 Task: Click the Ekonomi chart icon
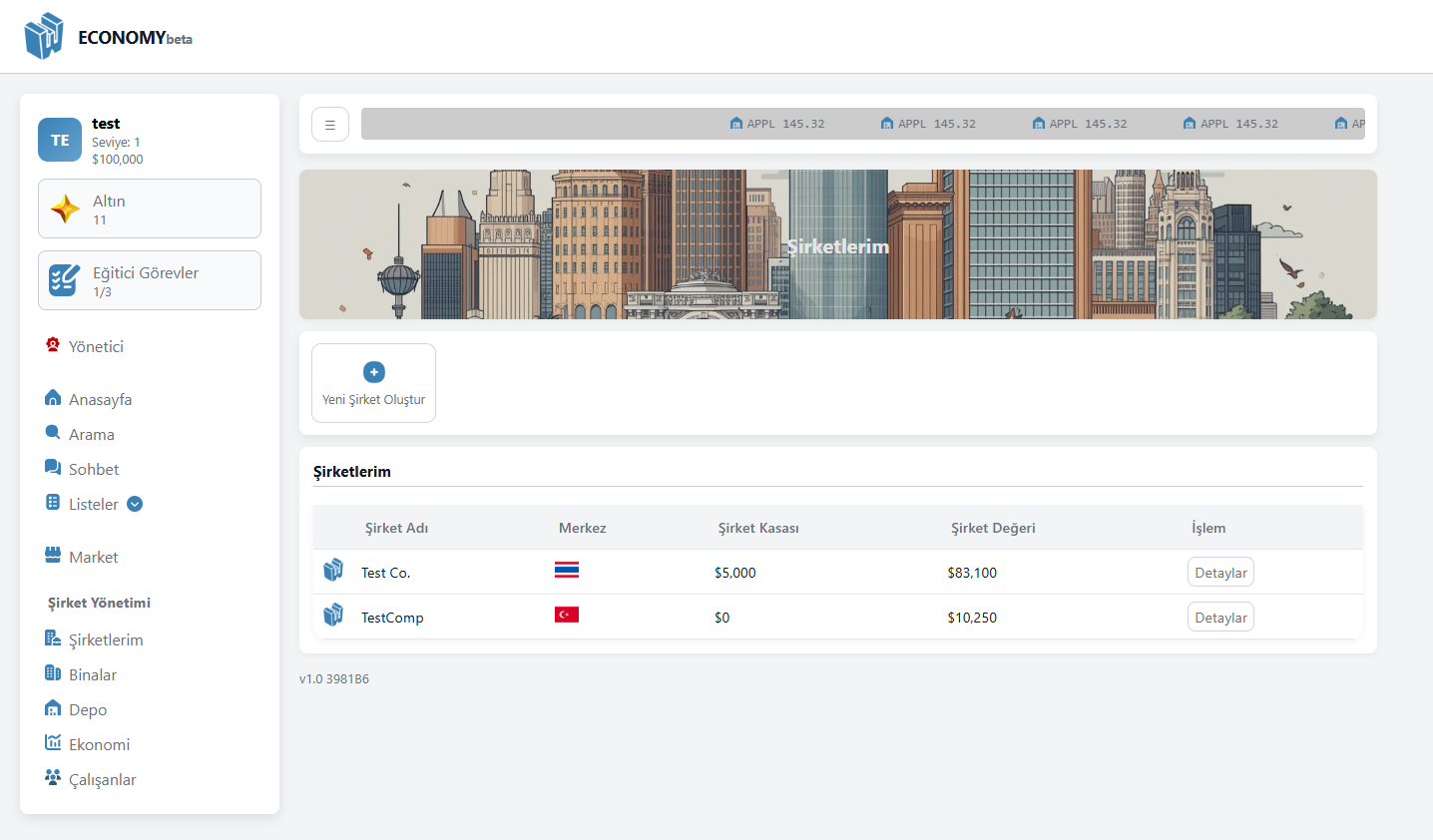(53, 743)
